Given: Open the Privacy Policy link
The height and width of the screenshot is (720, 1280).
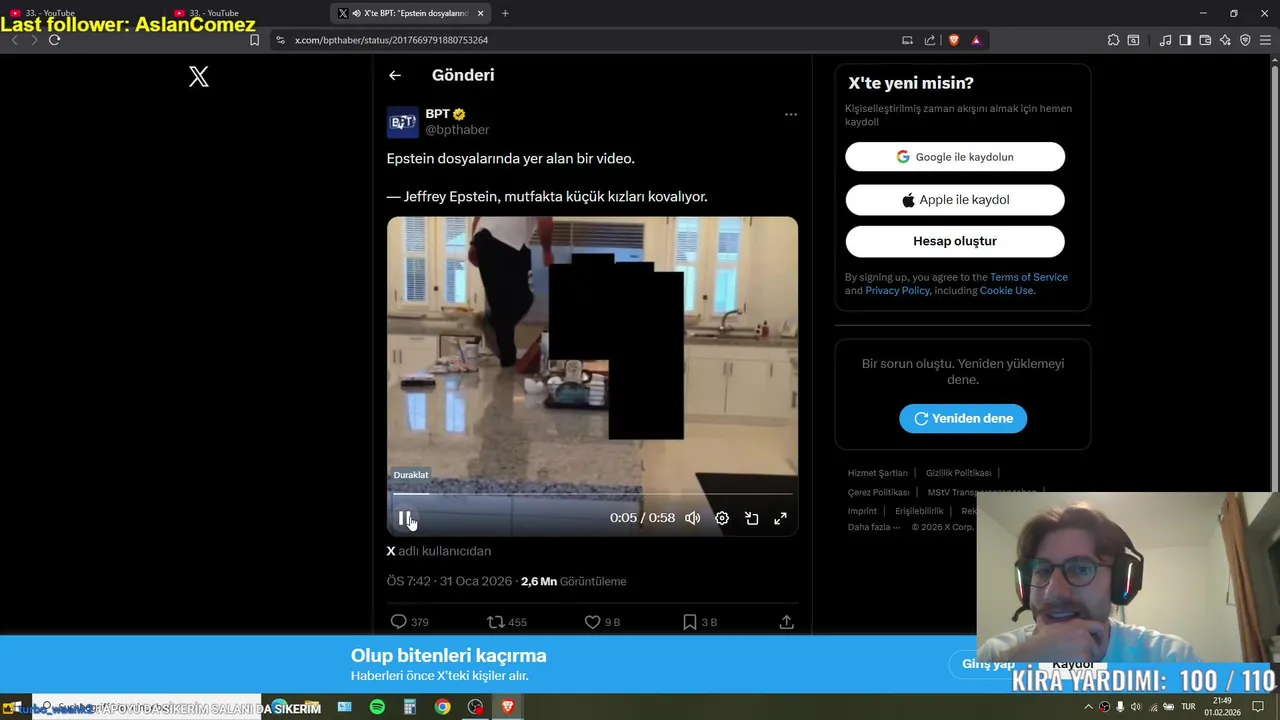Looking at the screenshot, I should click(x=897, y=291).
